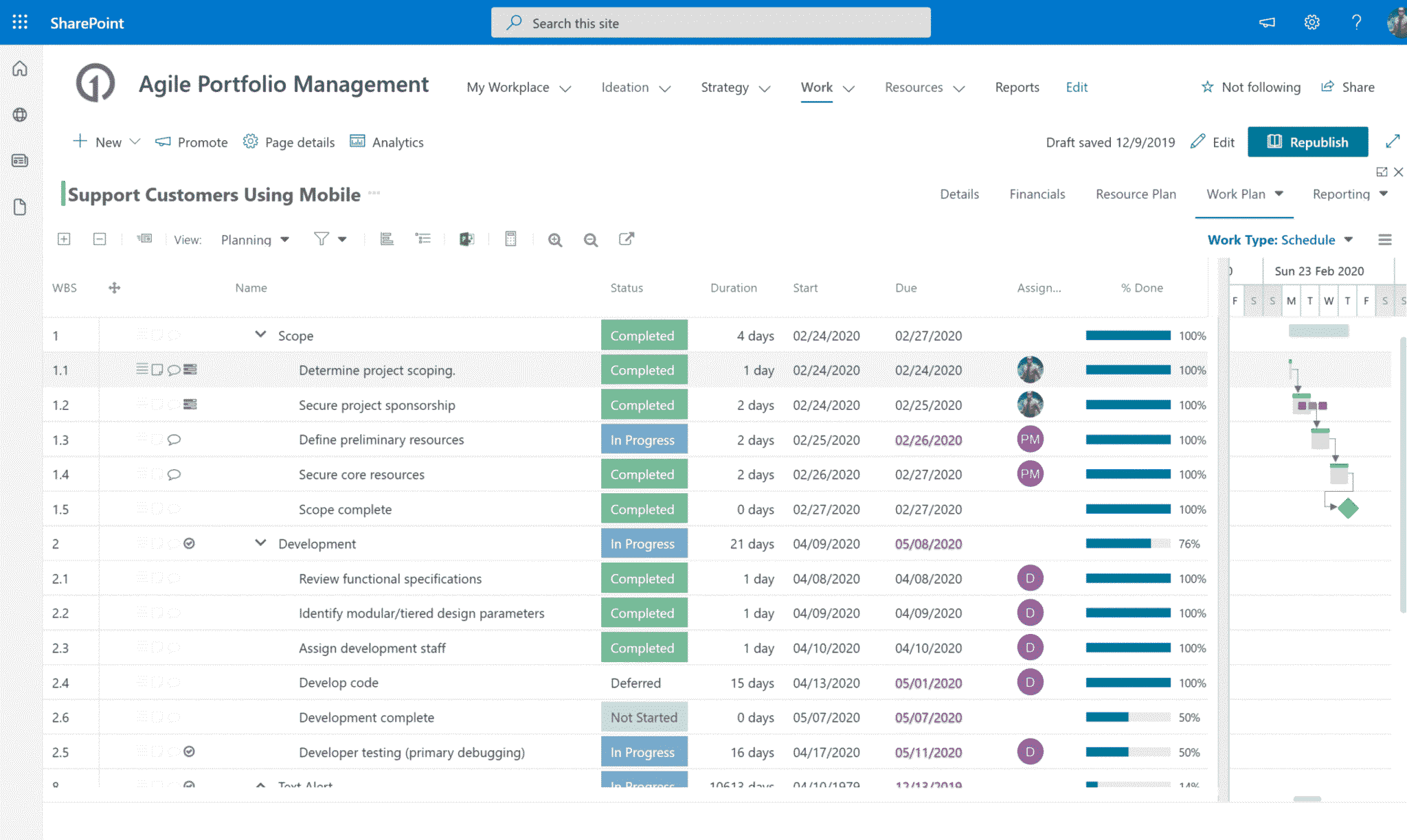Image resolution: width=1407 pixels, height=840 pixels.
Task: Click the open in new window icon
Action: click(x=626, y=239)
